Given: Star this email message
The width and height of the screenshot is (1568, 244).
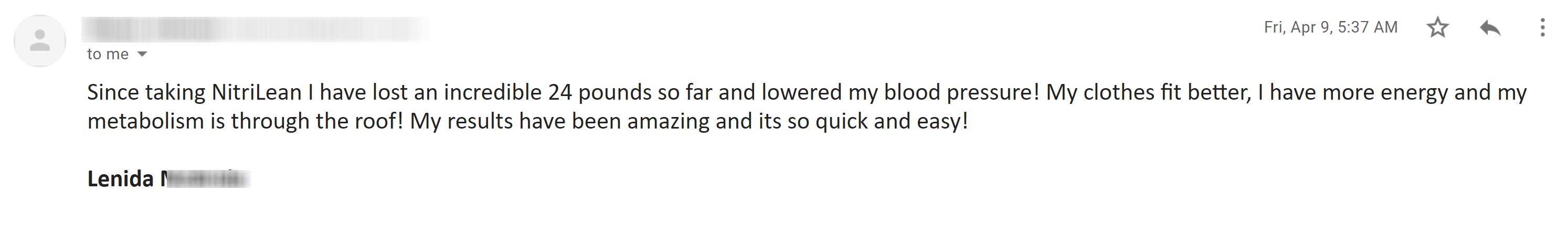Looking at the screenshot, I should point(1437,27).
